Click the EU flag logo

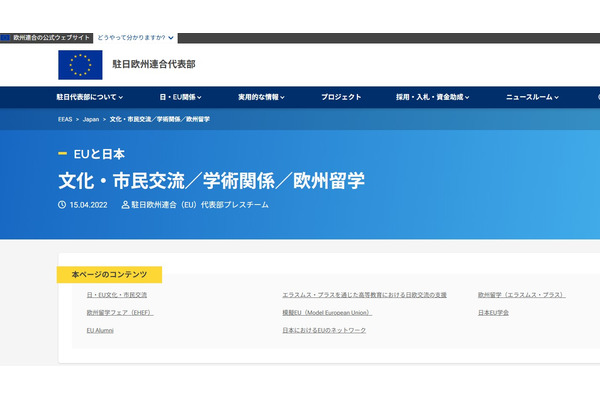pyautogui.click(x=80, y=65)
